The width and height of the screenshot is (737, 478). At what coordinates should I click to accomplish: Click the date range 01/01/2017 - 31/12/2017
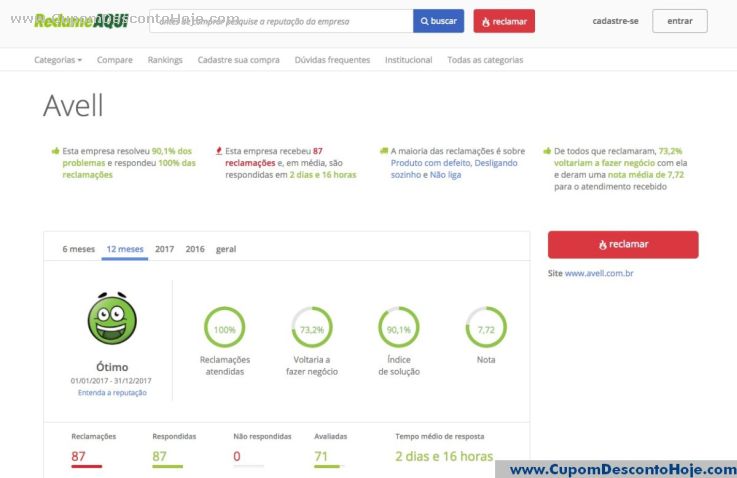pos(111,381)
